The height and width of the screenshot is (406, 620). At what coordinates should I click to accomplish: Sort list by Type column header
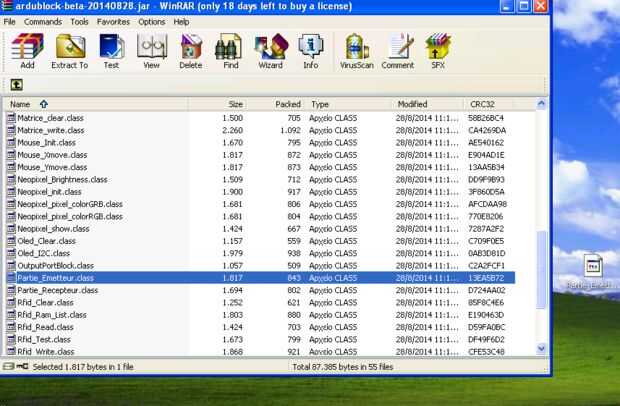[349, 104]
